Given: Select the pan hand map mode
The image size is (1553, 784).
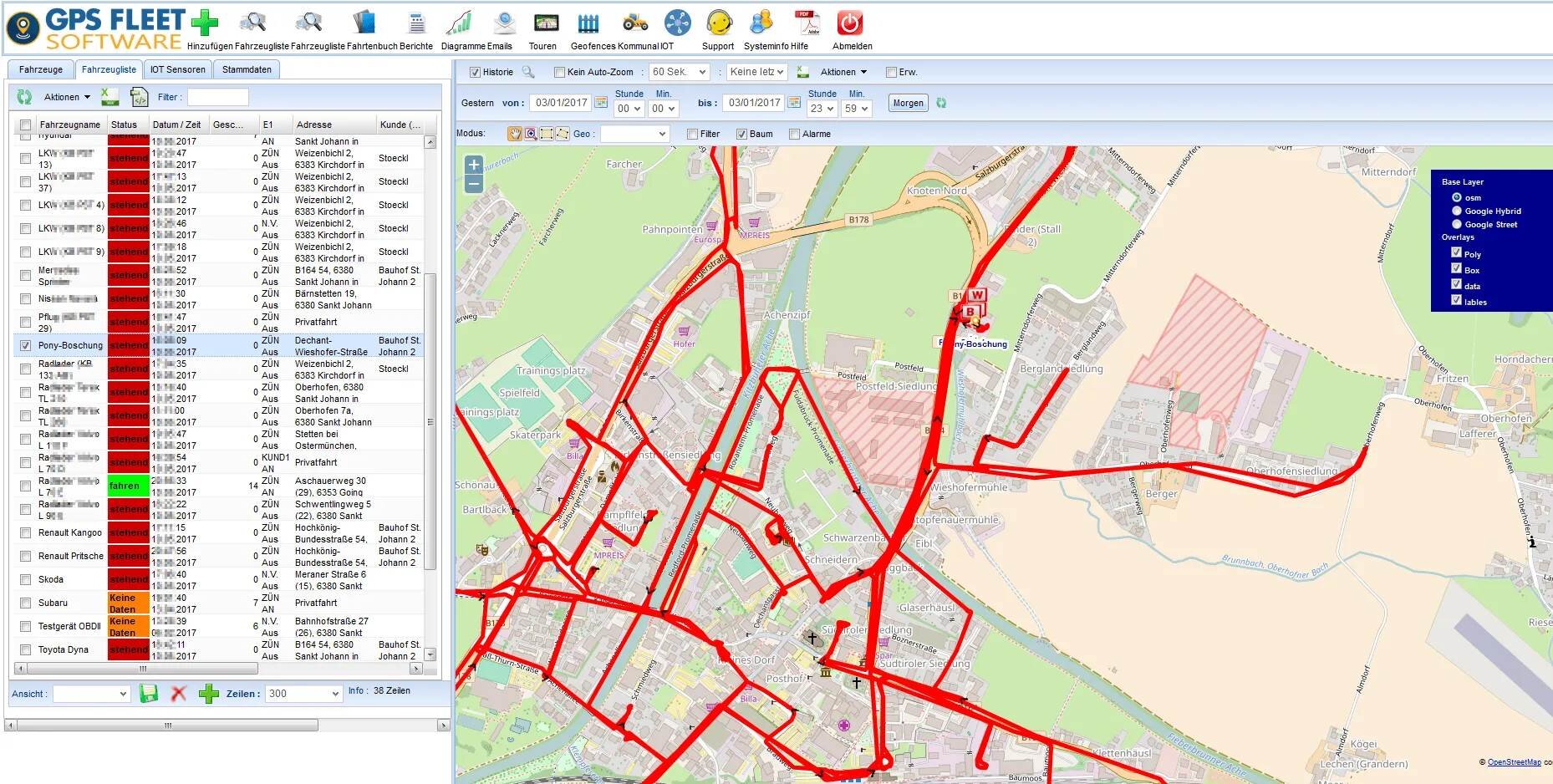Looking at the screenshot, I should (515, 134).
